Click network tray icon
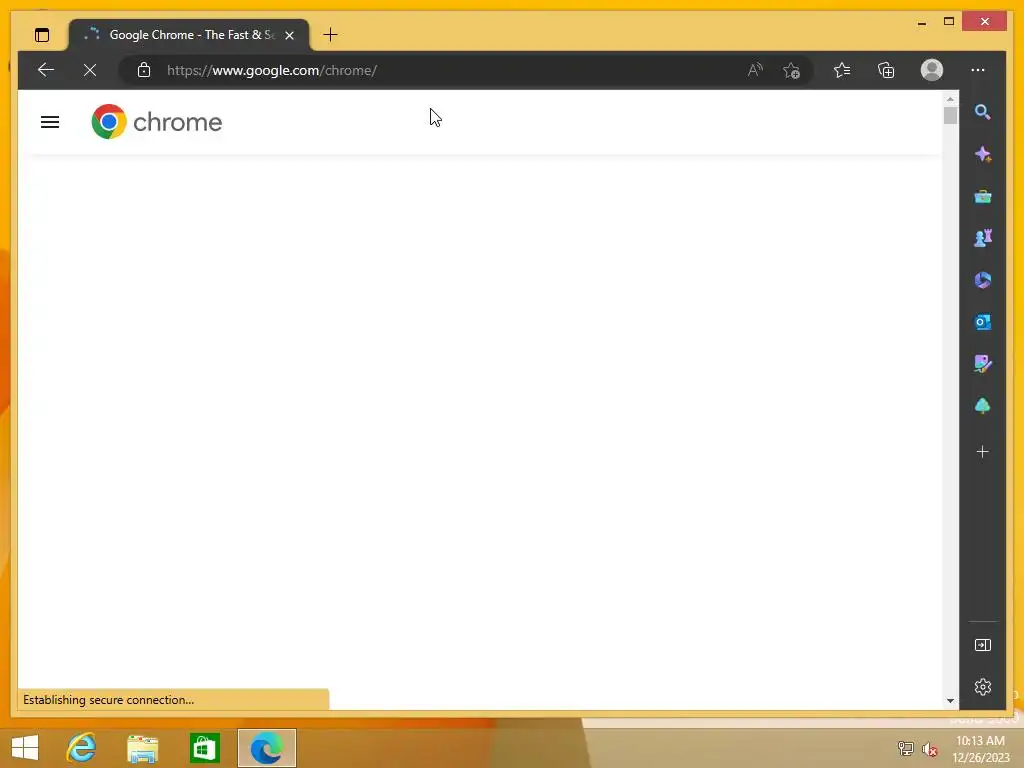 pos(906,749)
